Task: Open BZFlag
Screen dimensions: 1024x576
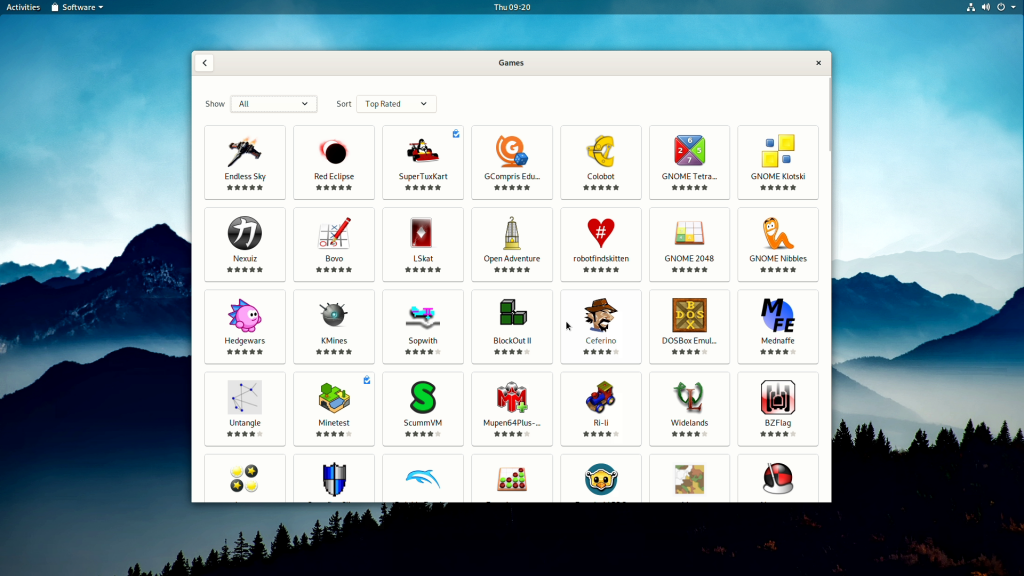Action: (778, 408)
